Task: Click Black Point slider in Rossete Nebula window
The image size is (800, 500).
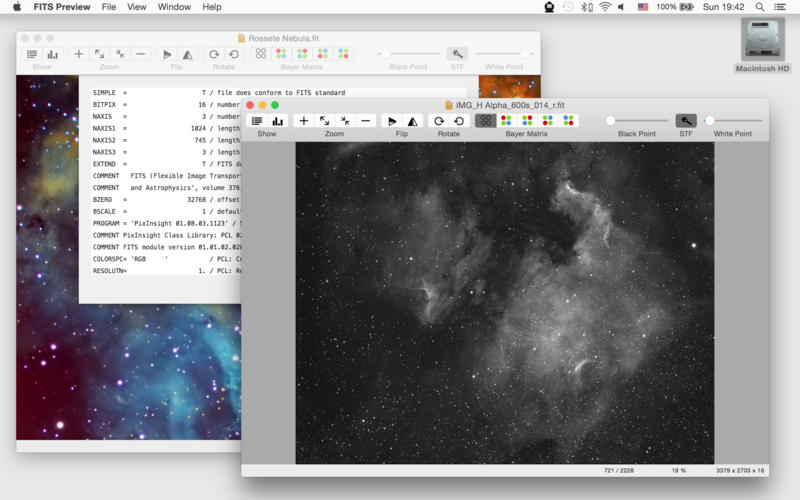Action: (408, 54)
